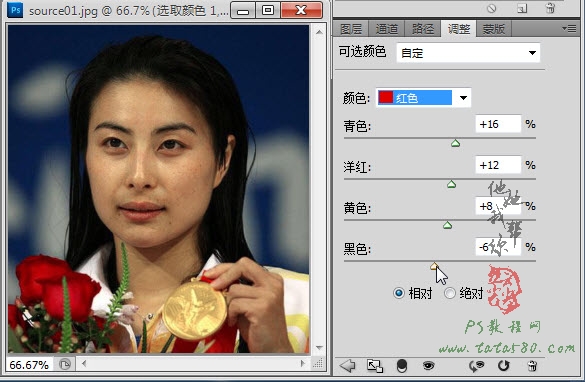Screen dimensions: 585x382
Task: Toggle adjustment layer visibility eye icon
Action: pyautogui.click(x=429, y=366)
